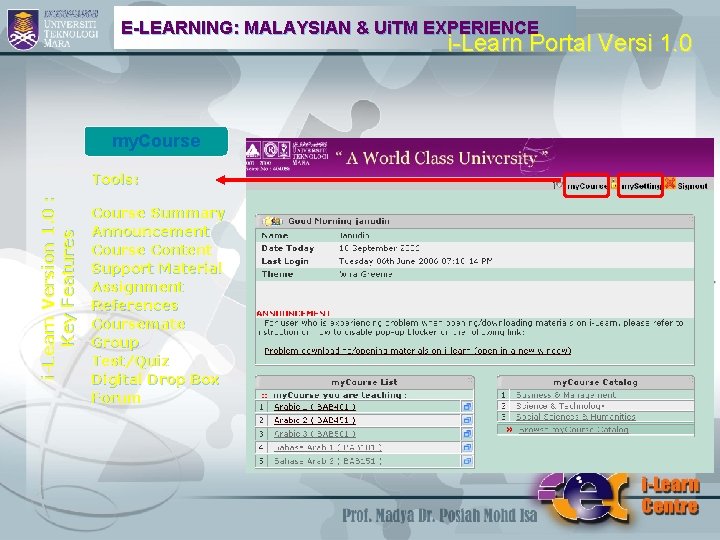Open Arabic 3 course link
Screen dimensions: 720x540
pyautogui.click(x=315, y=433)
